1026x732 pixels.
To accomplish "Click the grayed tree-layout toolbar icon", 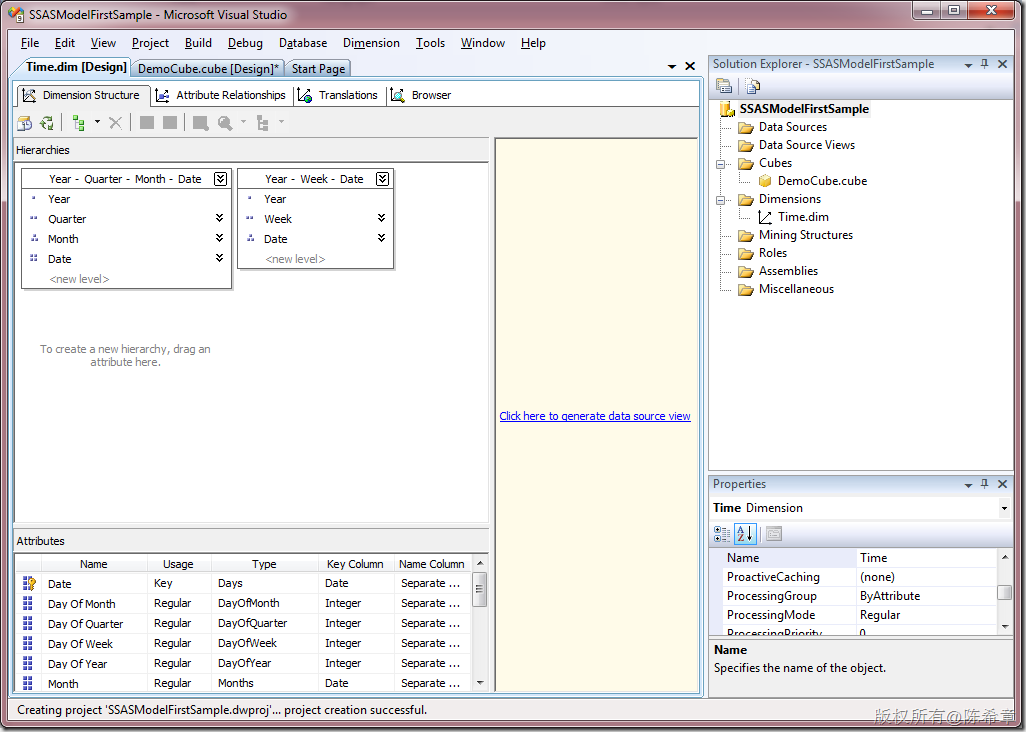I will [x=263, y=122].
